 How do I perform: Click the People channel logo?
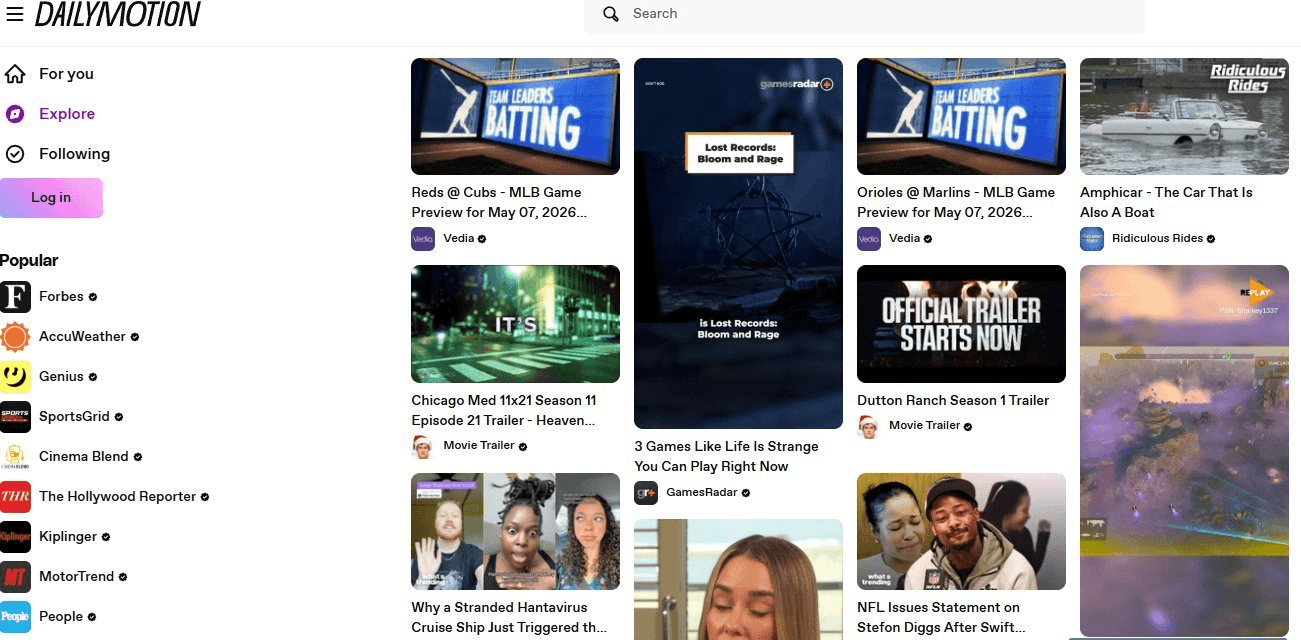15,617
